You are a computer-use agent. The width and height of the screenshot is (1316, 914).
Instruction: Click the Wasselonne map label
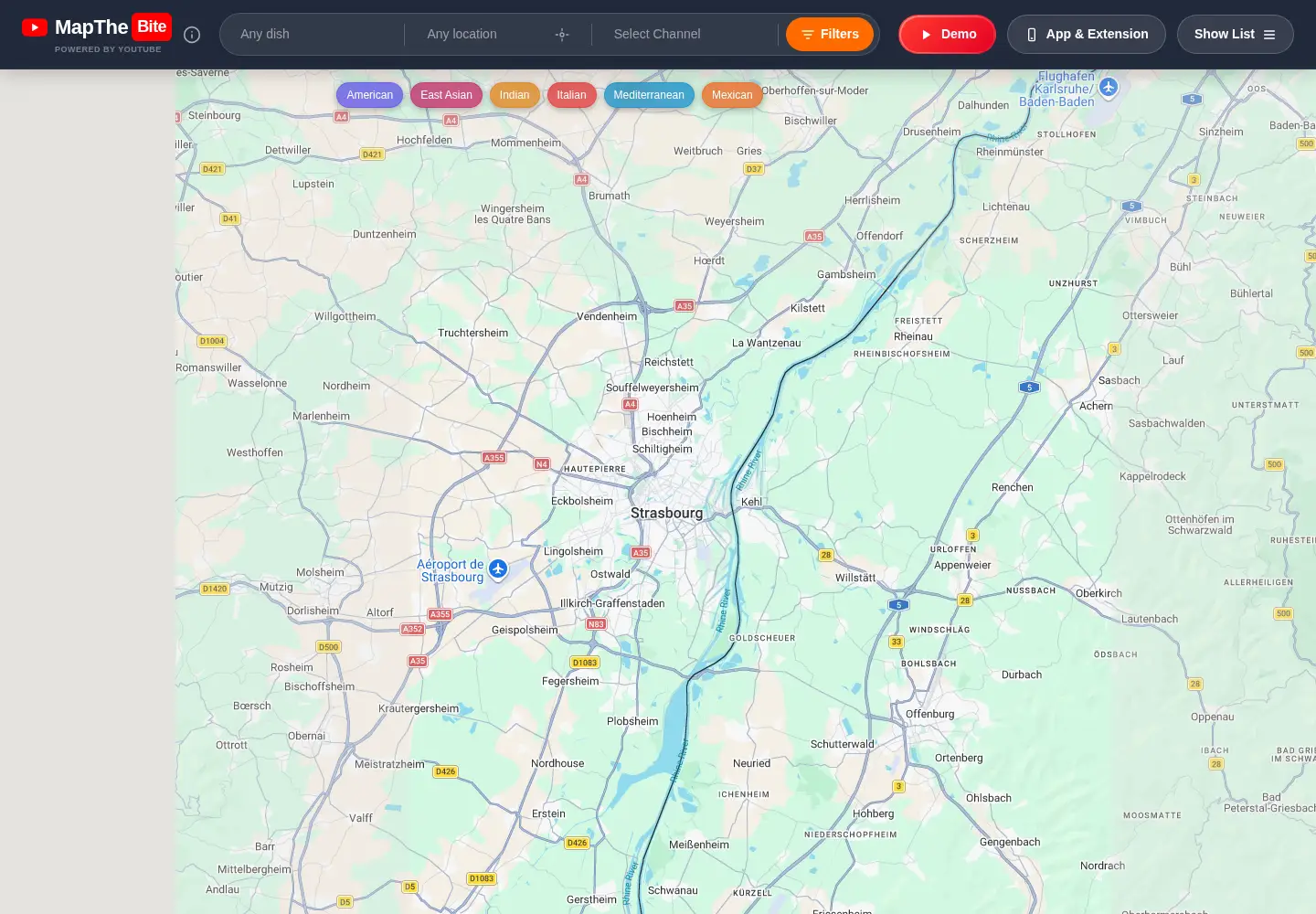[257, 384]
